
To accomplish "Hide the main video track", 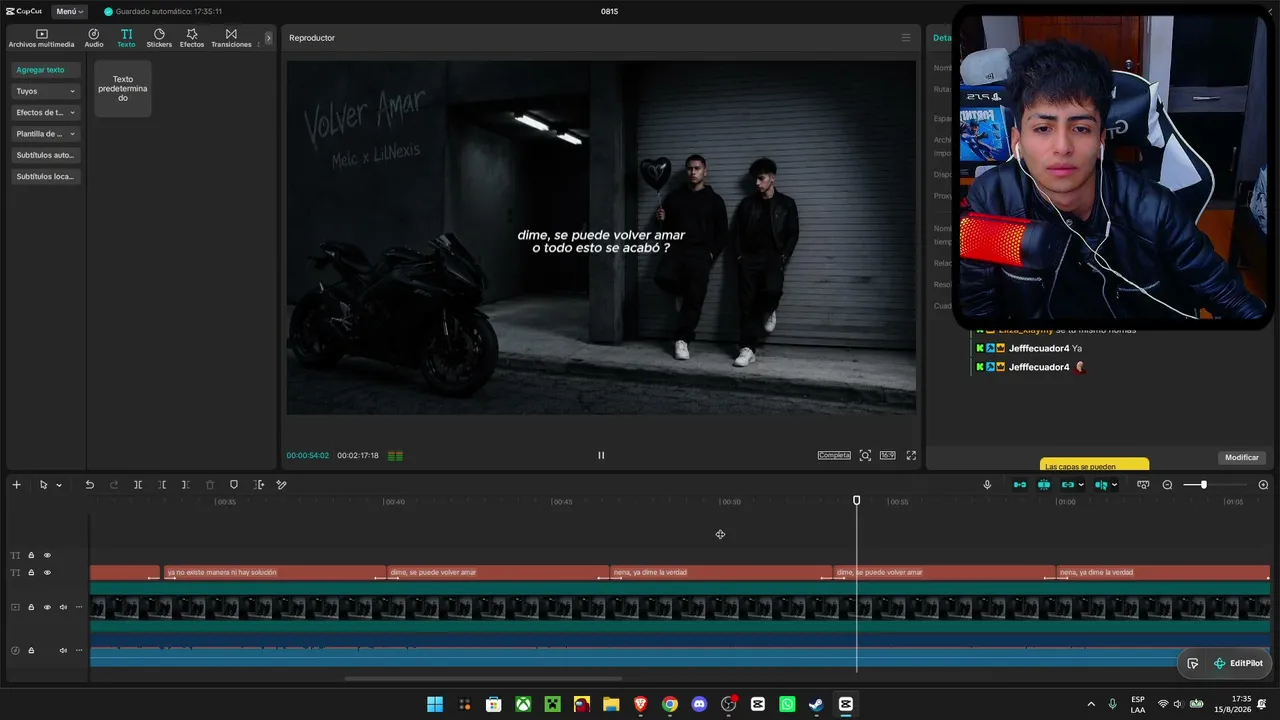I will coord(47,607).
